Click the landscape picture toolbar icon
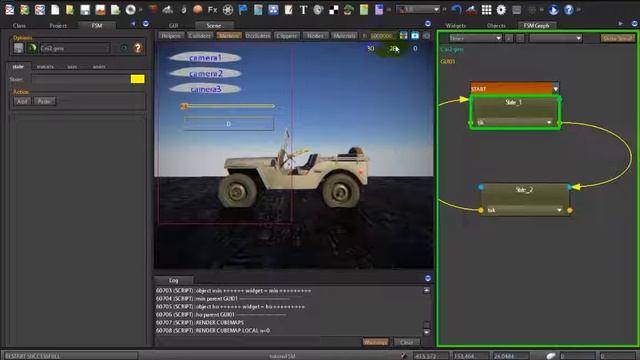 click(100, 9)
